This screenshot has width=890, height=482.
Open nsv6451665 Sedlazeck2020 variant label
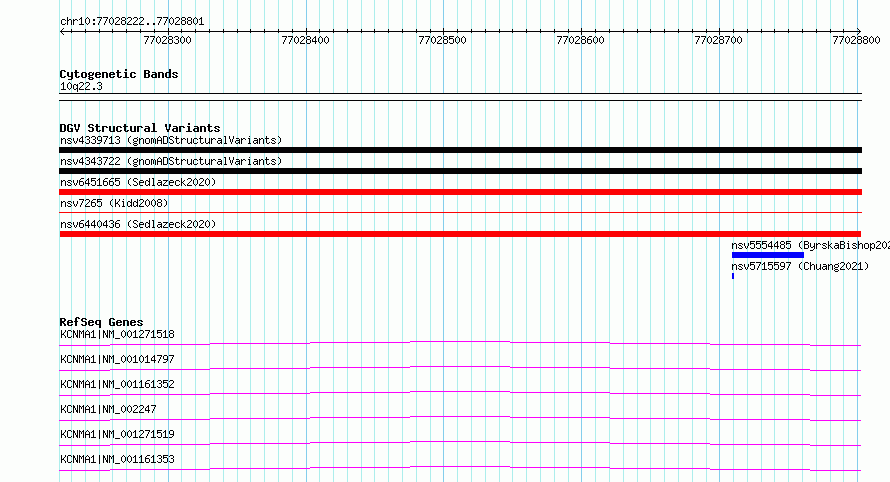(x=138, y=182)
